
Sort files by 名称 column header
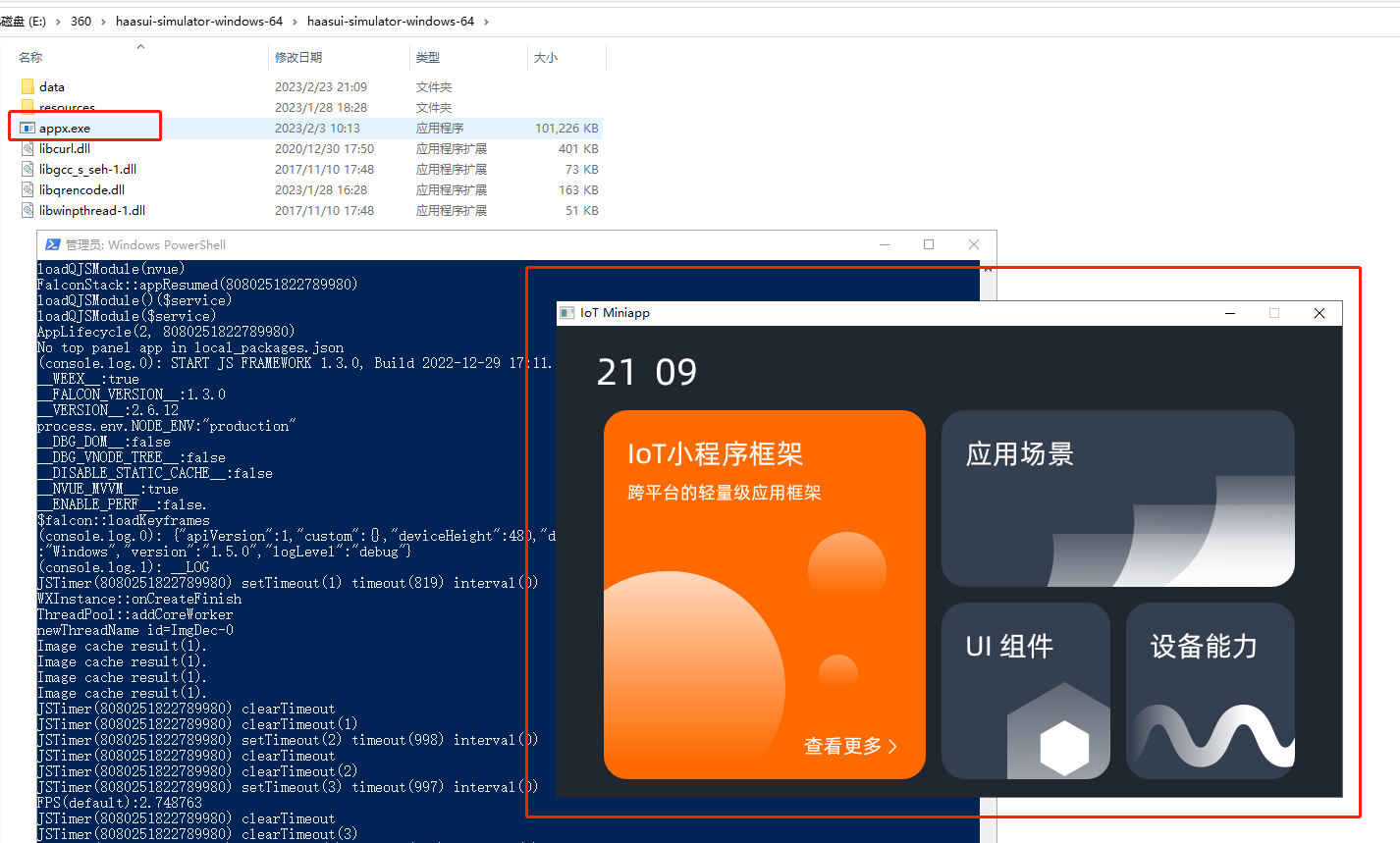coord(30,58)
